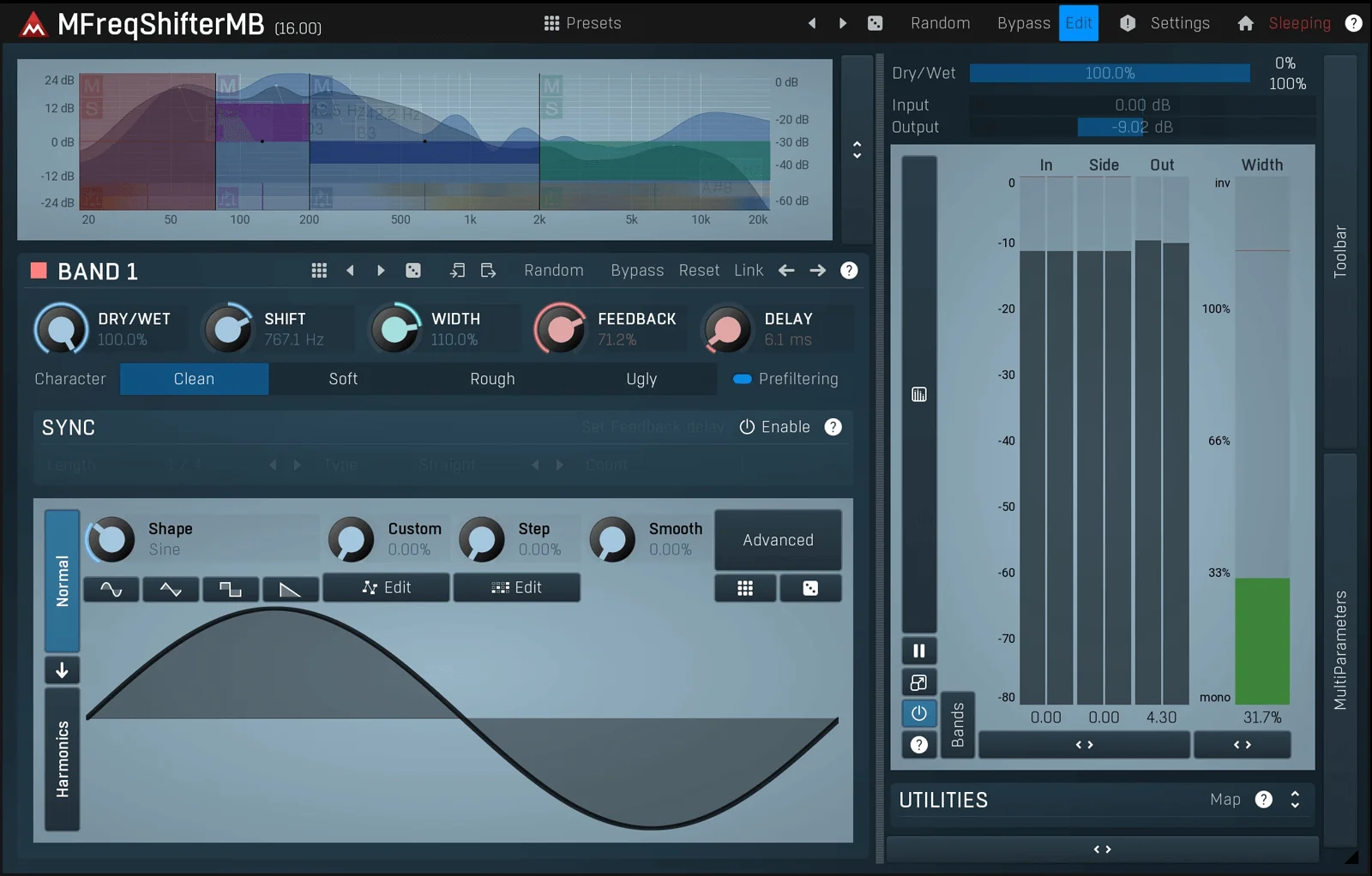Click the next preset arrow in the title bar
This screenshot has height=876, width=1372.
click(x=842, y=23)
